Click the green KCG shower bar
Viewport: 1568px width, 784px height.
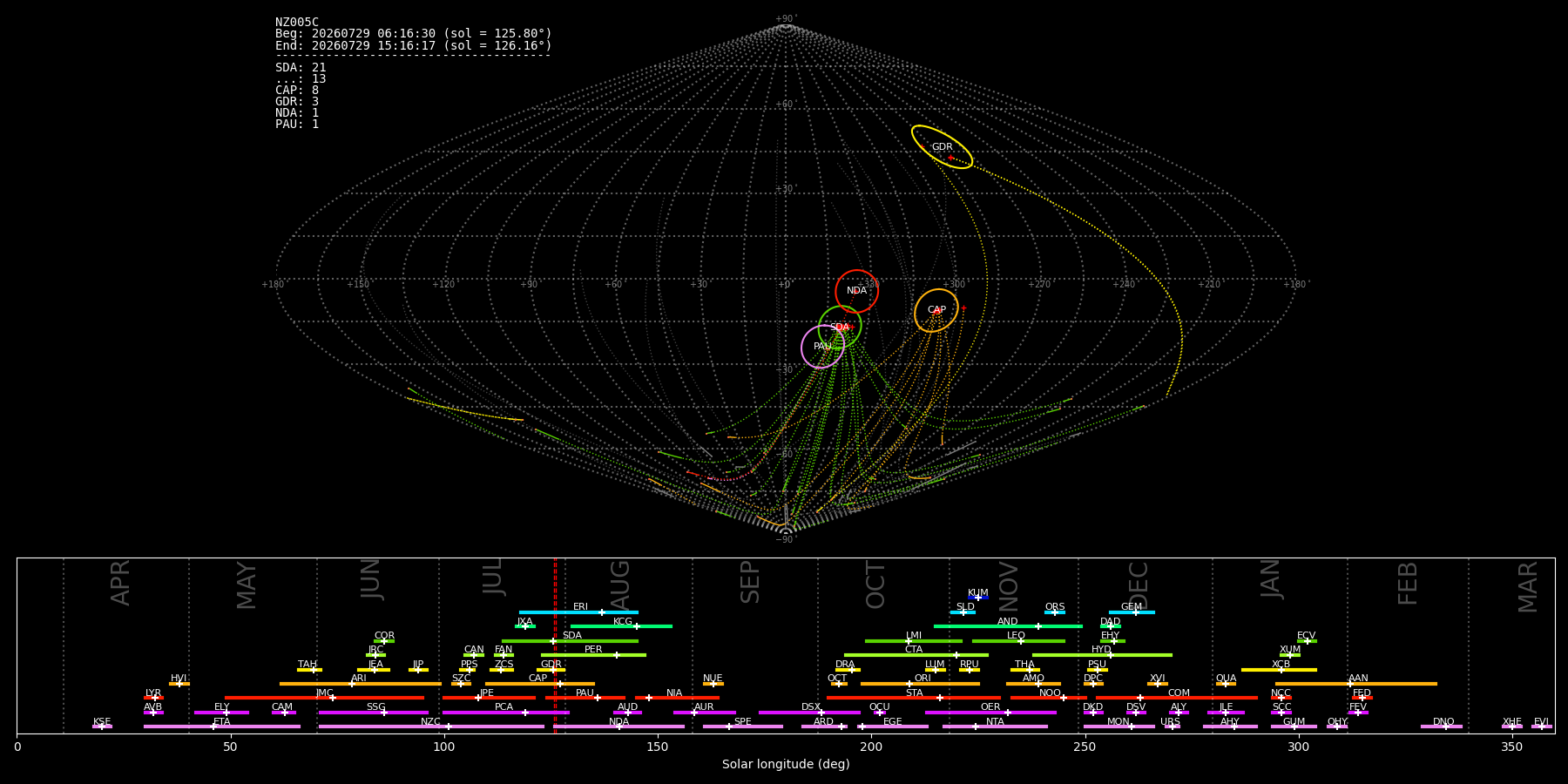coord(621,626)
